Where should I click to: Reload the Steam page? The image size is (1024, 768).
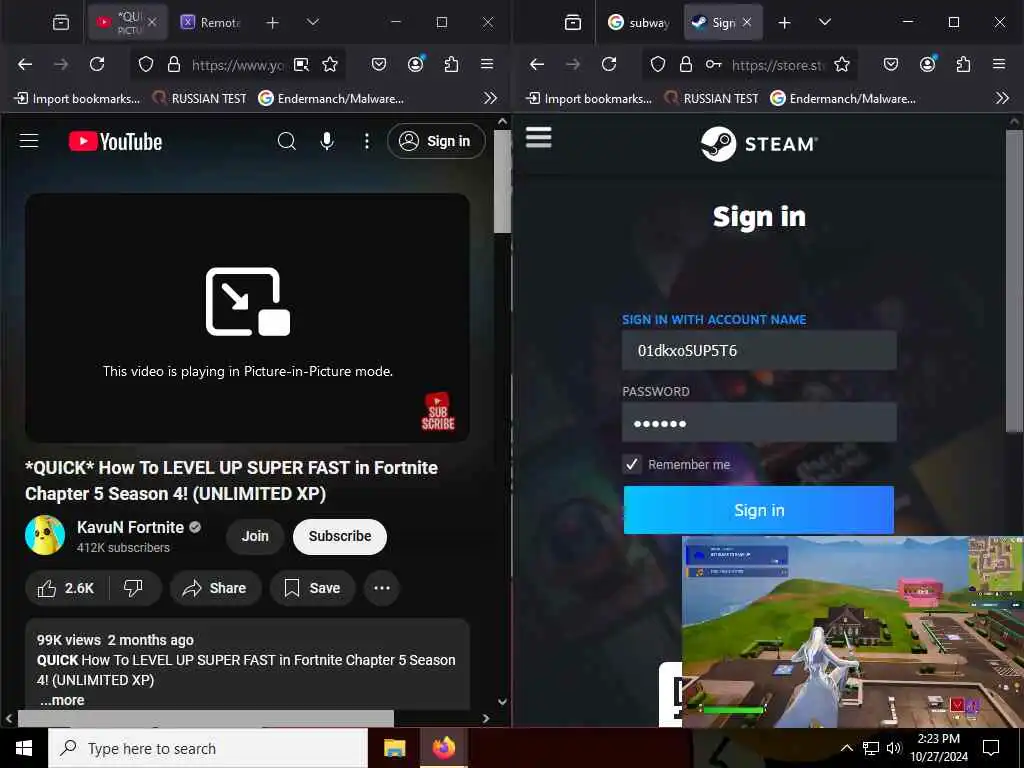click(x=609, y=64)
